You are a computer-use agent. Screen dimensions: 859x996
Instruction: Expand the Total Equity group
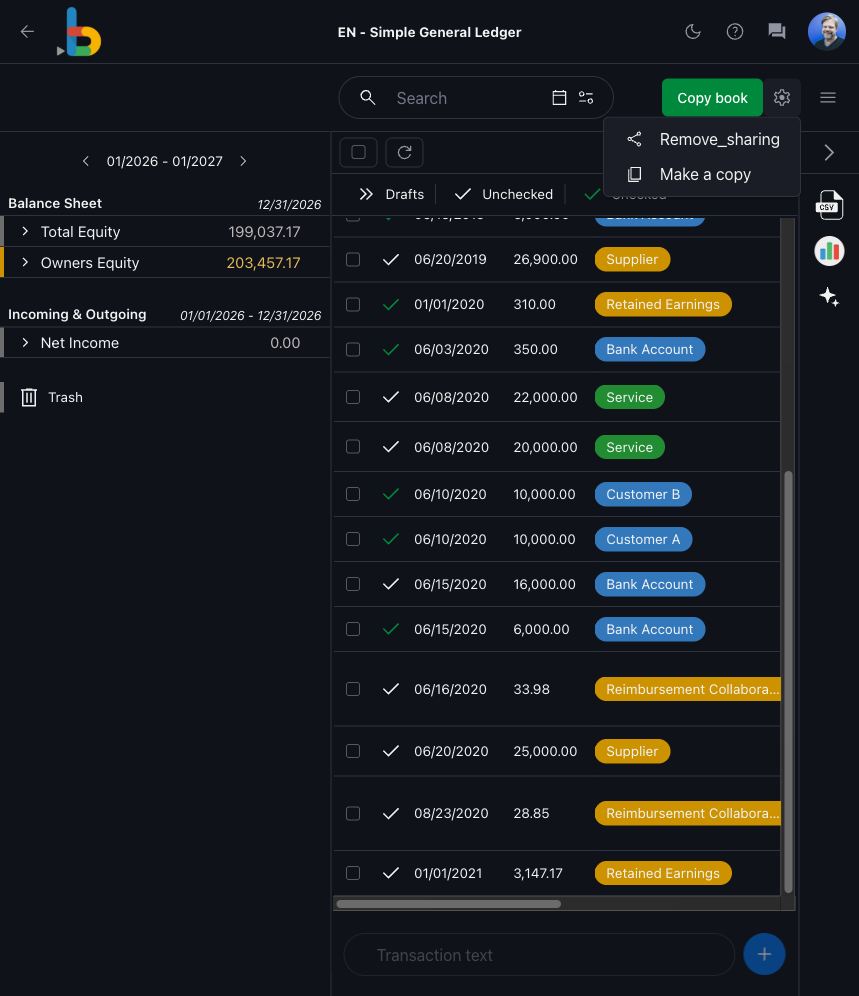click(25, 232)
